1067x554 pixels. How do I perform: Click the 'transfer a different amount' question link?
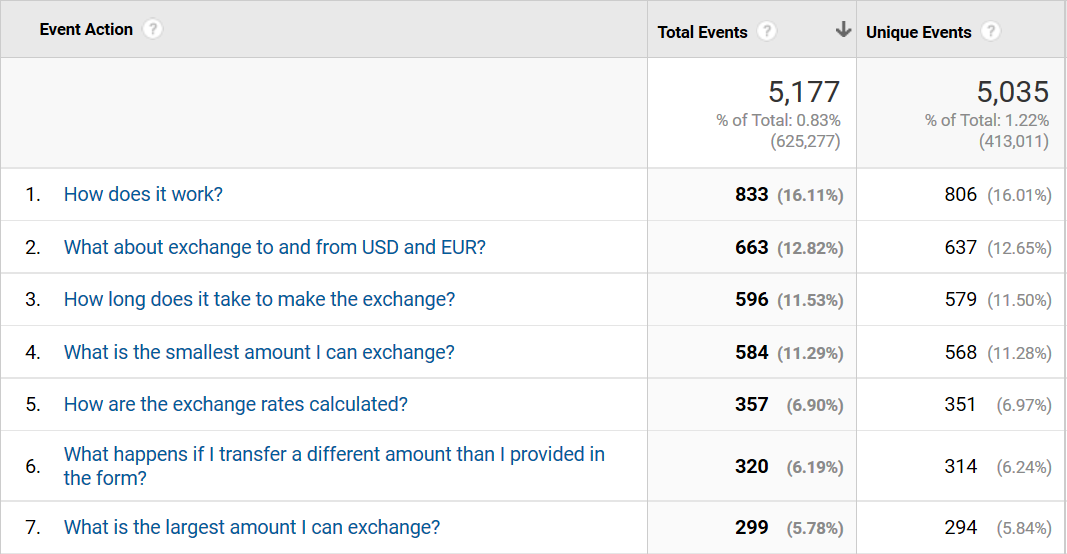[x=334, y=455]
